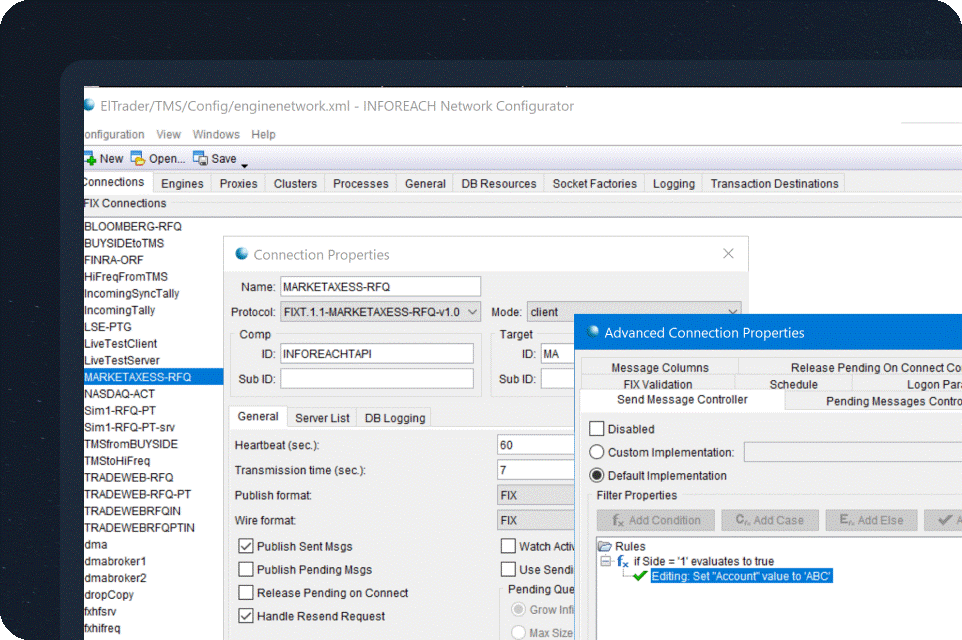Open the Protocol dropdown
Screen dimensions: 962x640
[x=473, y=312]
